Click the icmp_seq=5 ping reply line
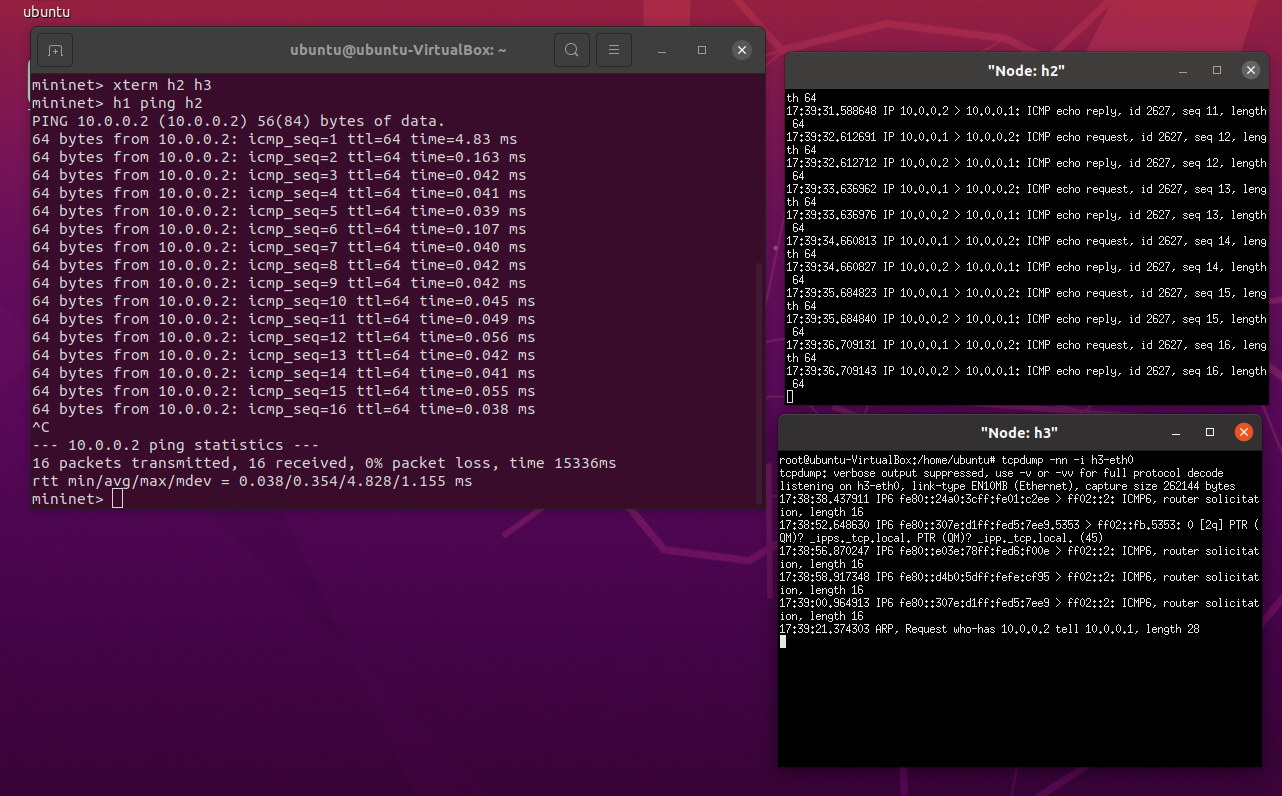This screenshot has height=796, width=1282. 279,211
